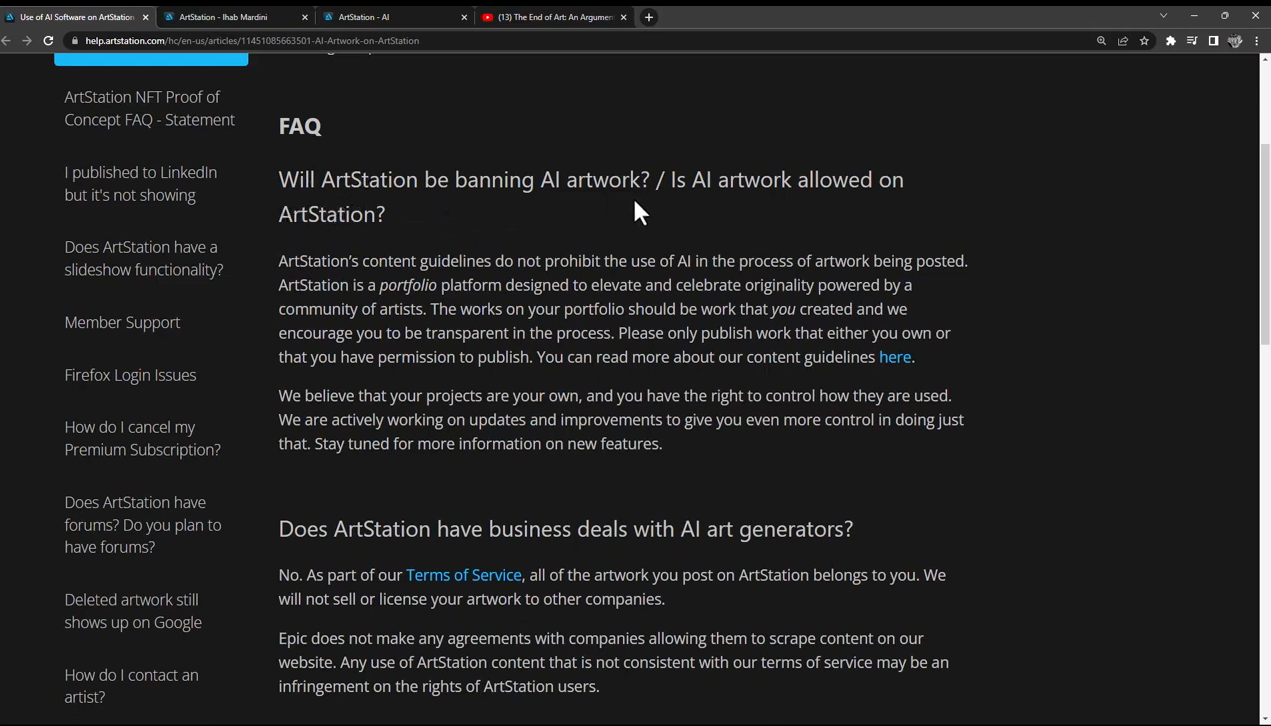Close the ArtStation - AI tab
This screenshot has height=726, width=1271.
(464, 17)
